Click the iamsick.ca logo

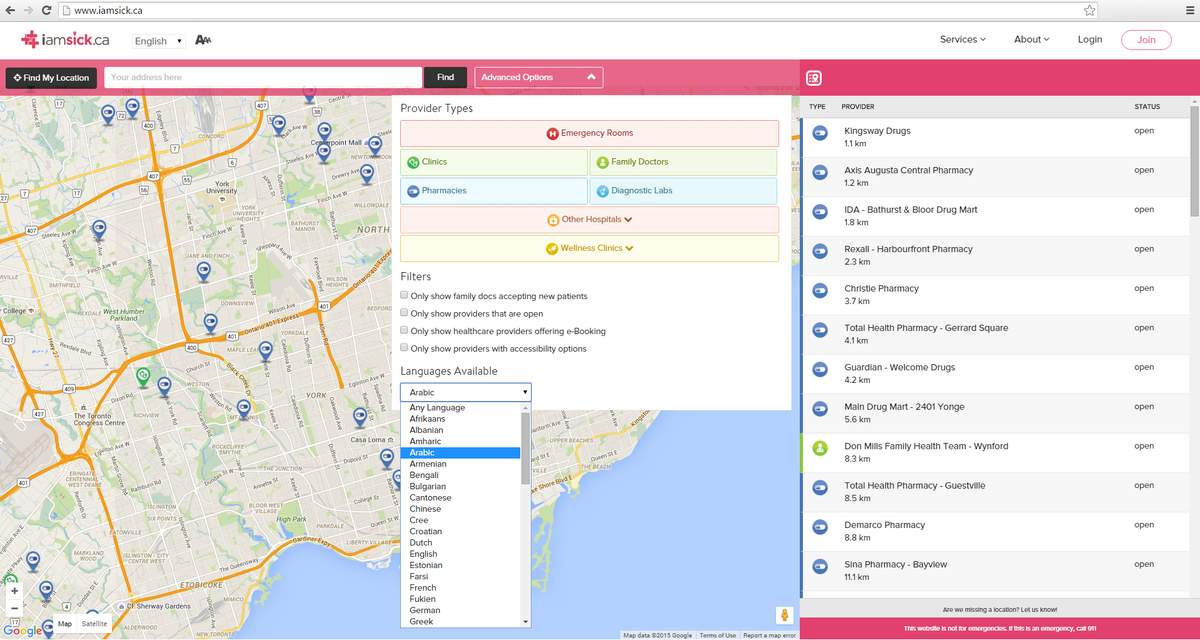pos(65,40)
